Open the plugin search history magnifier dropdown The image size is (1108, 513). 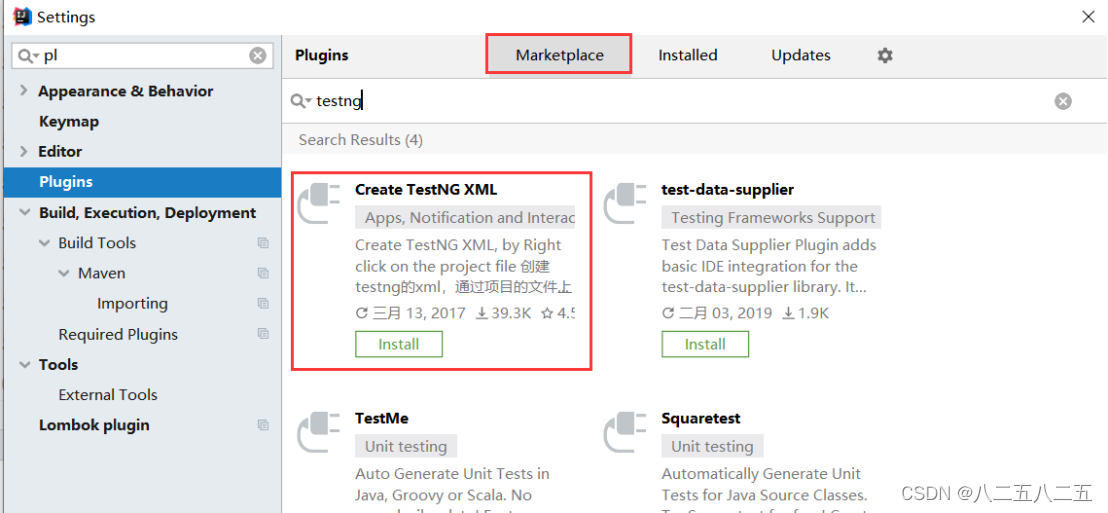click(301, 102)
